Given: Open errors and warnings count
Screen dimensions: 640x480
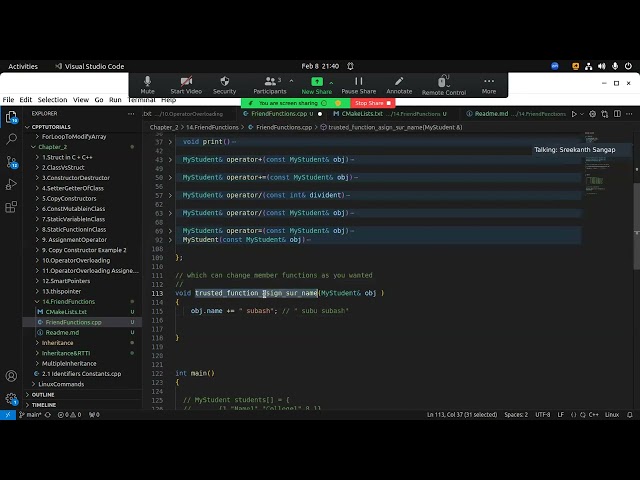Looking at the screenshot, I should point(69,415).
